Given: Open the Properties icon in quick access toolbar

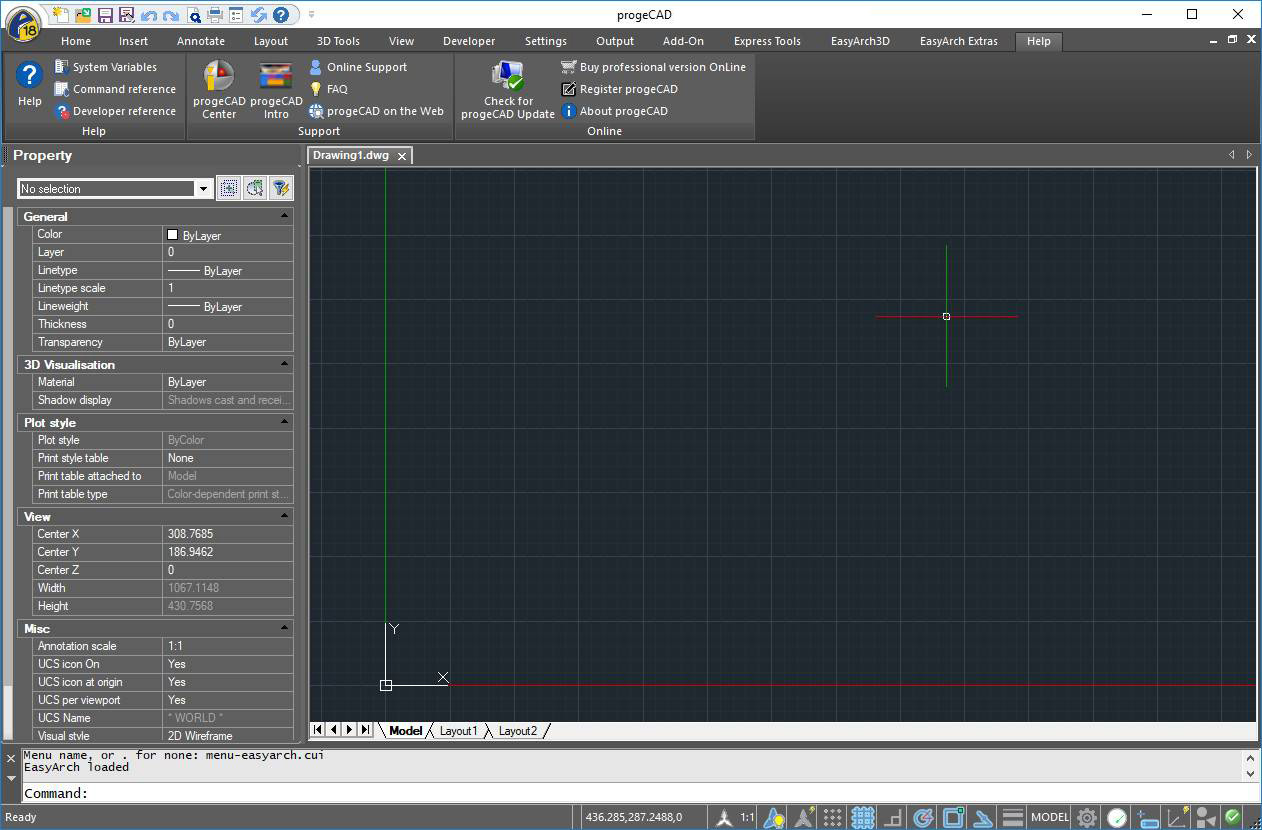Looking at the screenshot, I should click(236, 15).
